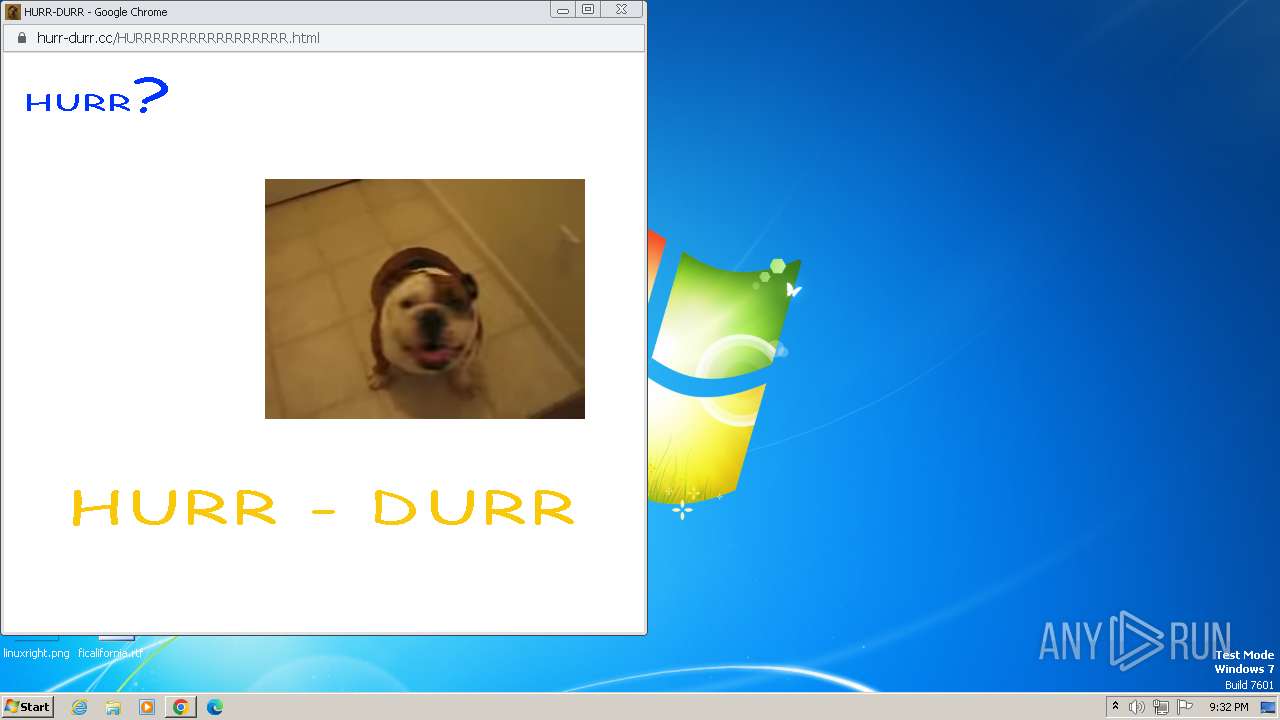Open Windows Explorer from taskbar
Viewport: 1280px width, 720px height.
click(113, 707)
